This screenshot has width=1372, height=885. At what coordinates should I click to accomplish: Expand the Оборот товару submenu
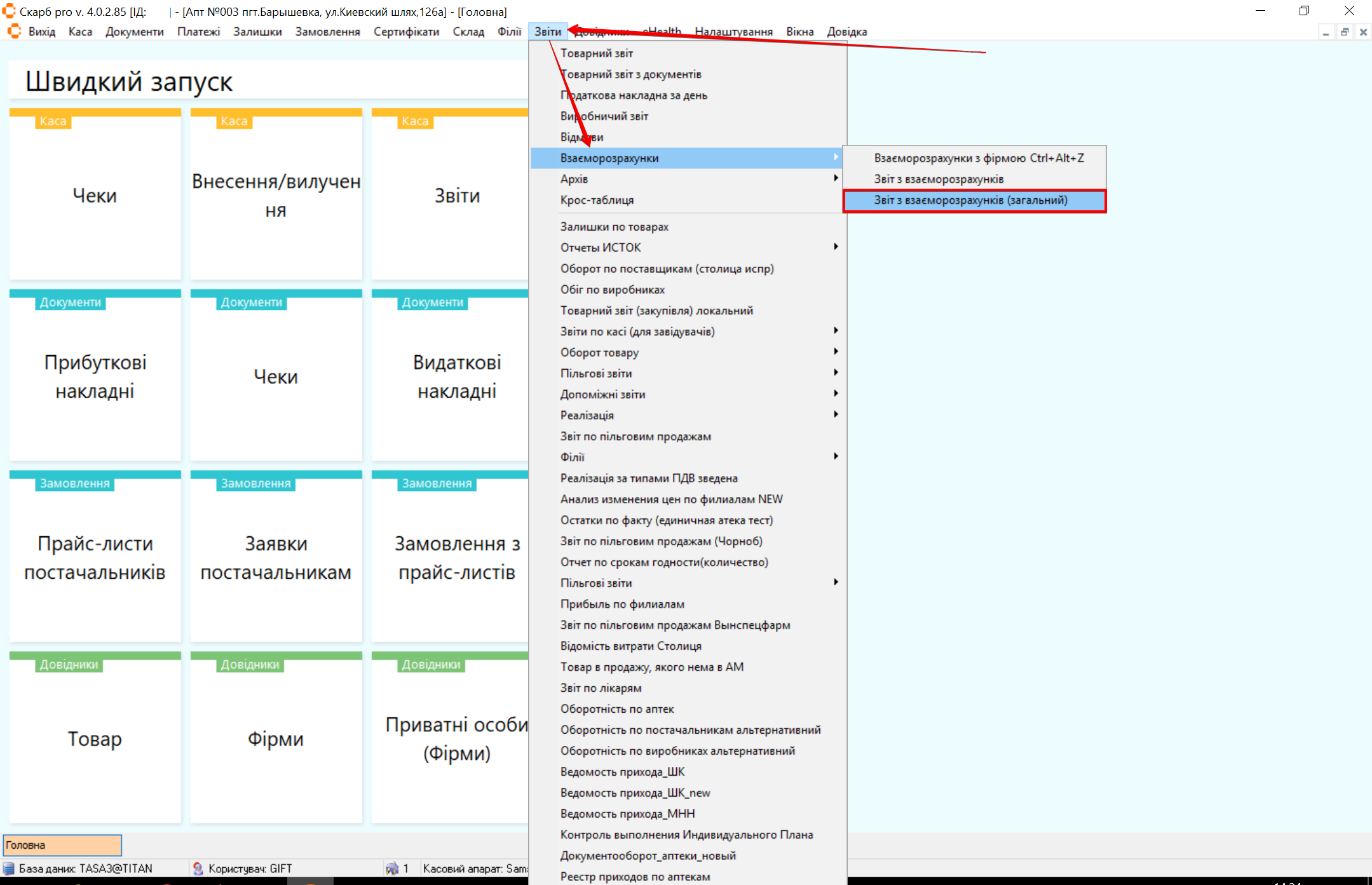point(836,352)
